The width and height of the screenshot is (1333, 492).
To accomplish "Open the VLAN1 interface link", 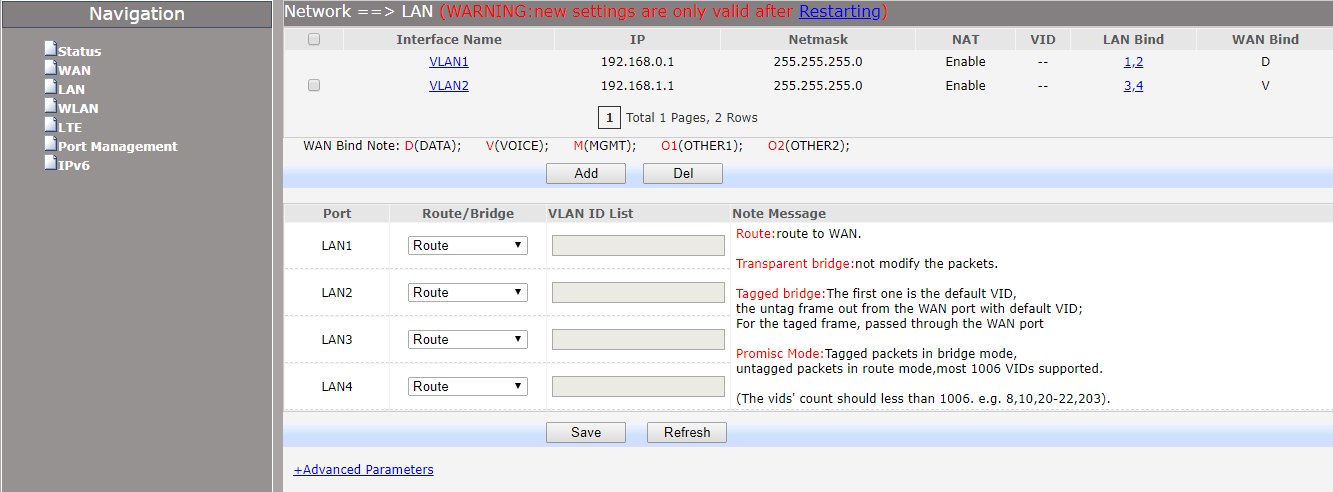I will click(449, 62).
